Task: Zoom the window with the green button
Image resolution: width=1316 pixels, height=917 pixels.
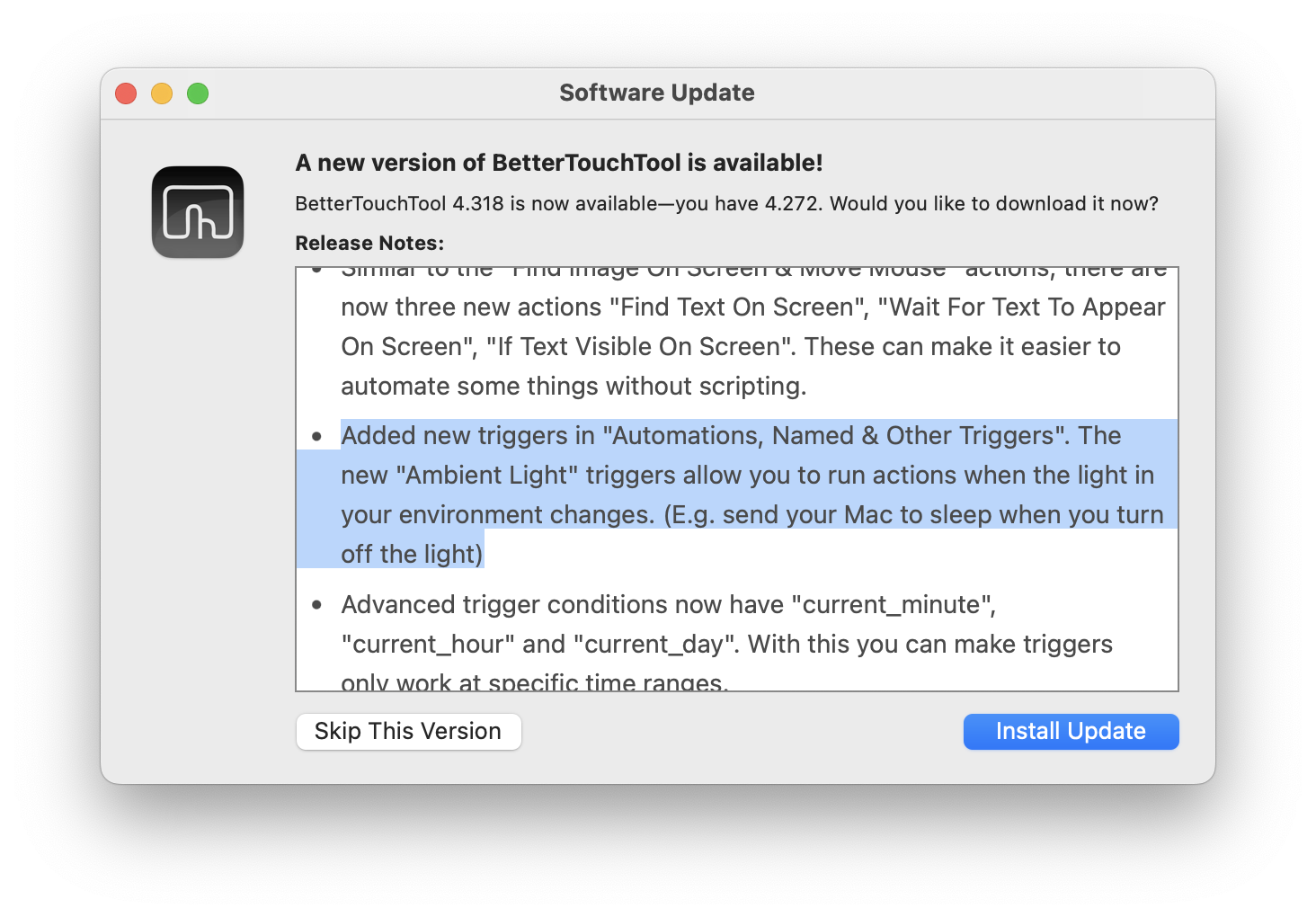Action: coord(198,93)
